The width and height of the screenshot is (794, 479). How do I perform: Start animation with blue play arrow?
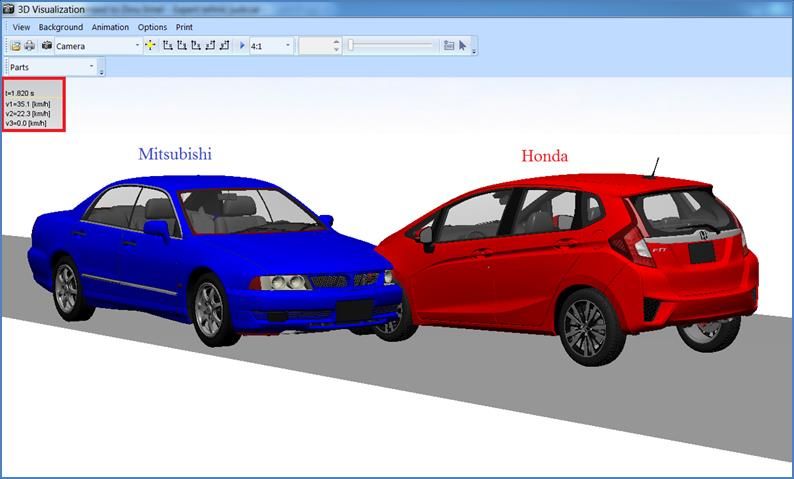242,46
